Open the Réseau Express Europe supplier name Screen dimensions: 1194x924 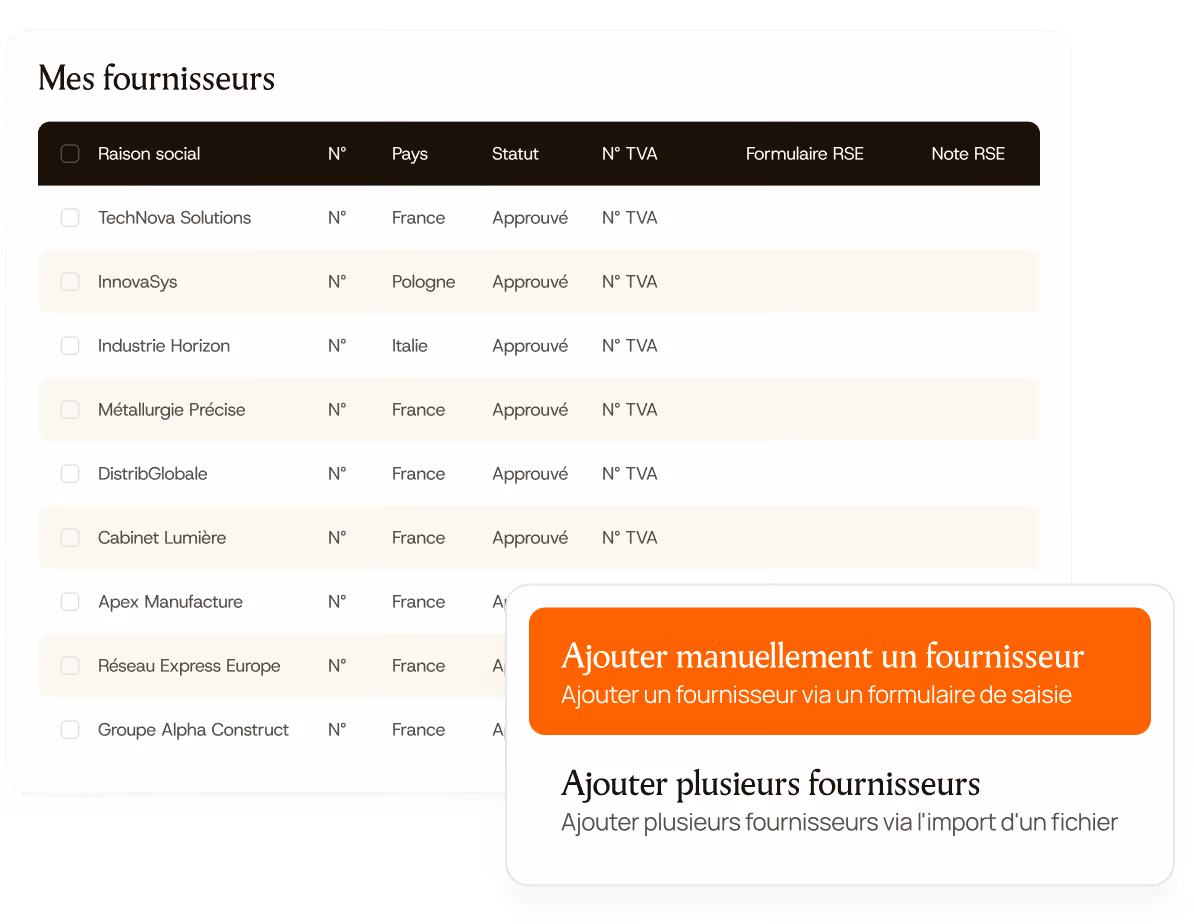[190, 667]
